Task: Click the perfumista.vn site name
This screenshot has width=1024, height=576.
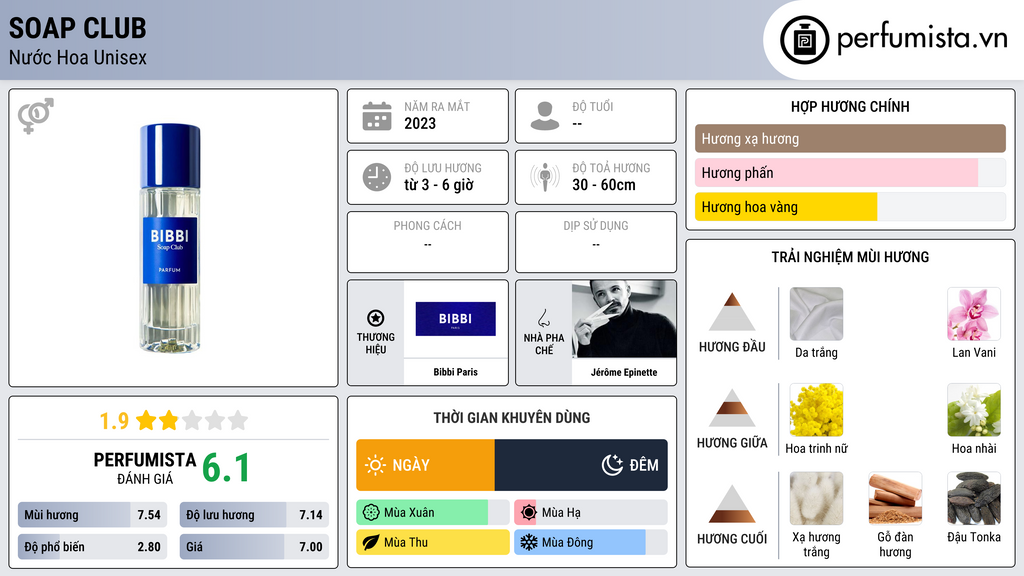Action: [922, 38]
